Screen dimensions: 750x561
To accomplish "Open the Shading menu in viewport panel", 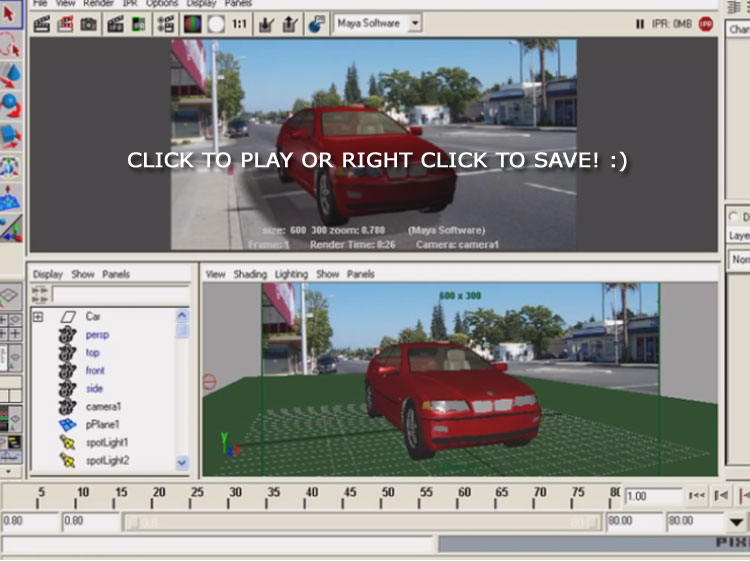I will click(250, 274).
